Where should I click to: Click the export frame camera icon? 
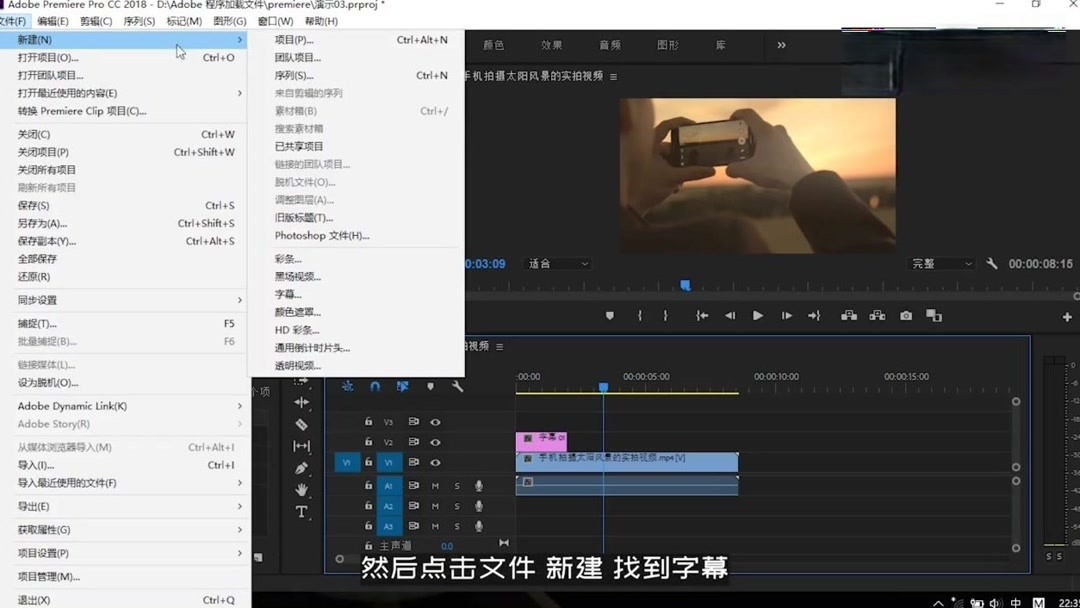point(904,316)
